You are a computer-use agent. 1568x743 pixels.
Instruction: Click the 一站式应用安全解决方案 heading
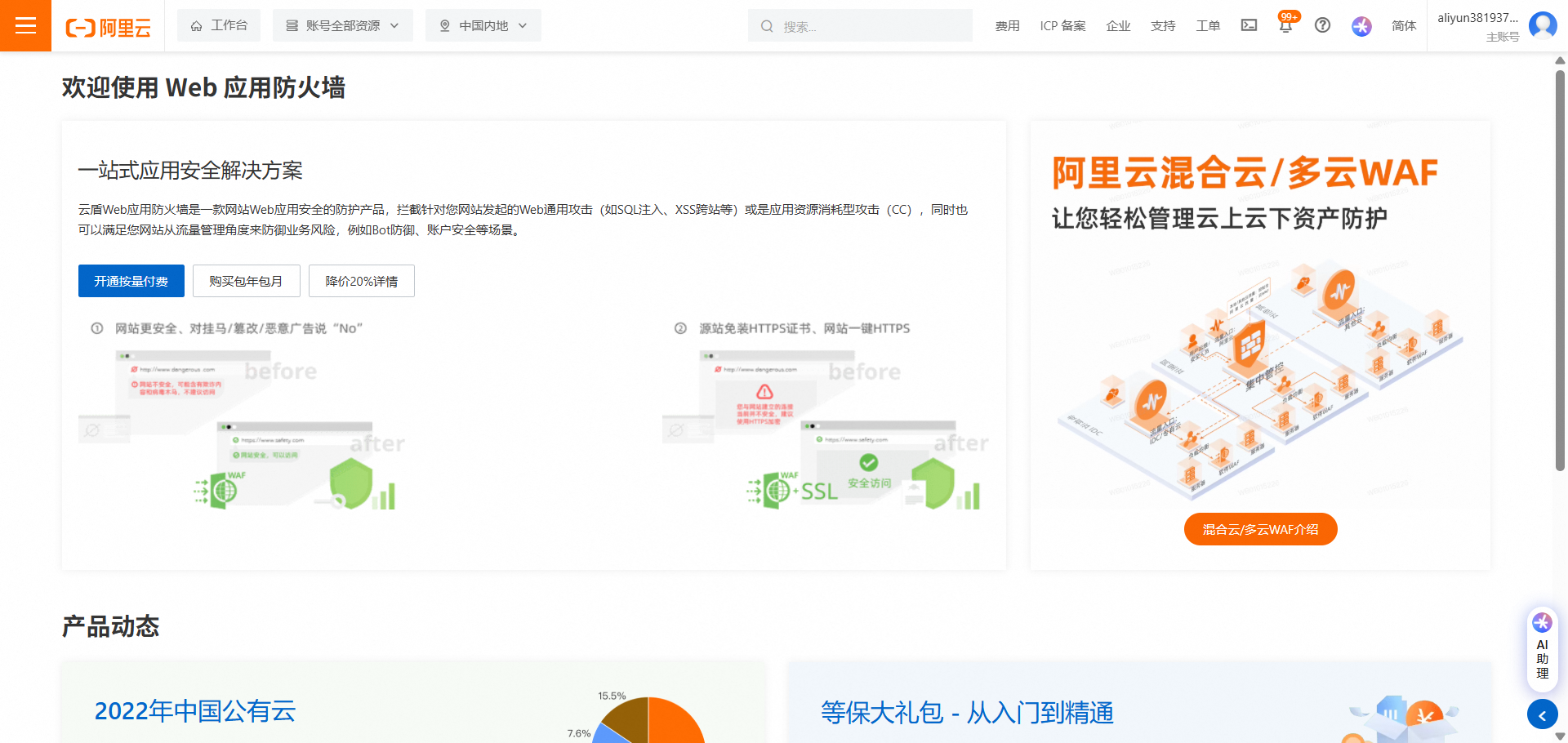coord(190,171)
